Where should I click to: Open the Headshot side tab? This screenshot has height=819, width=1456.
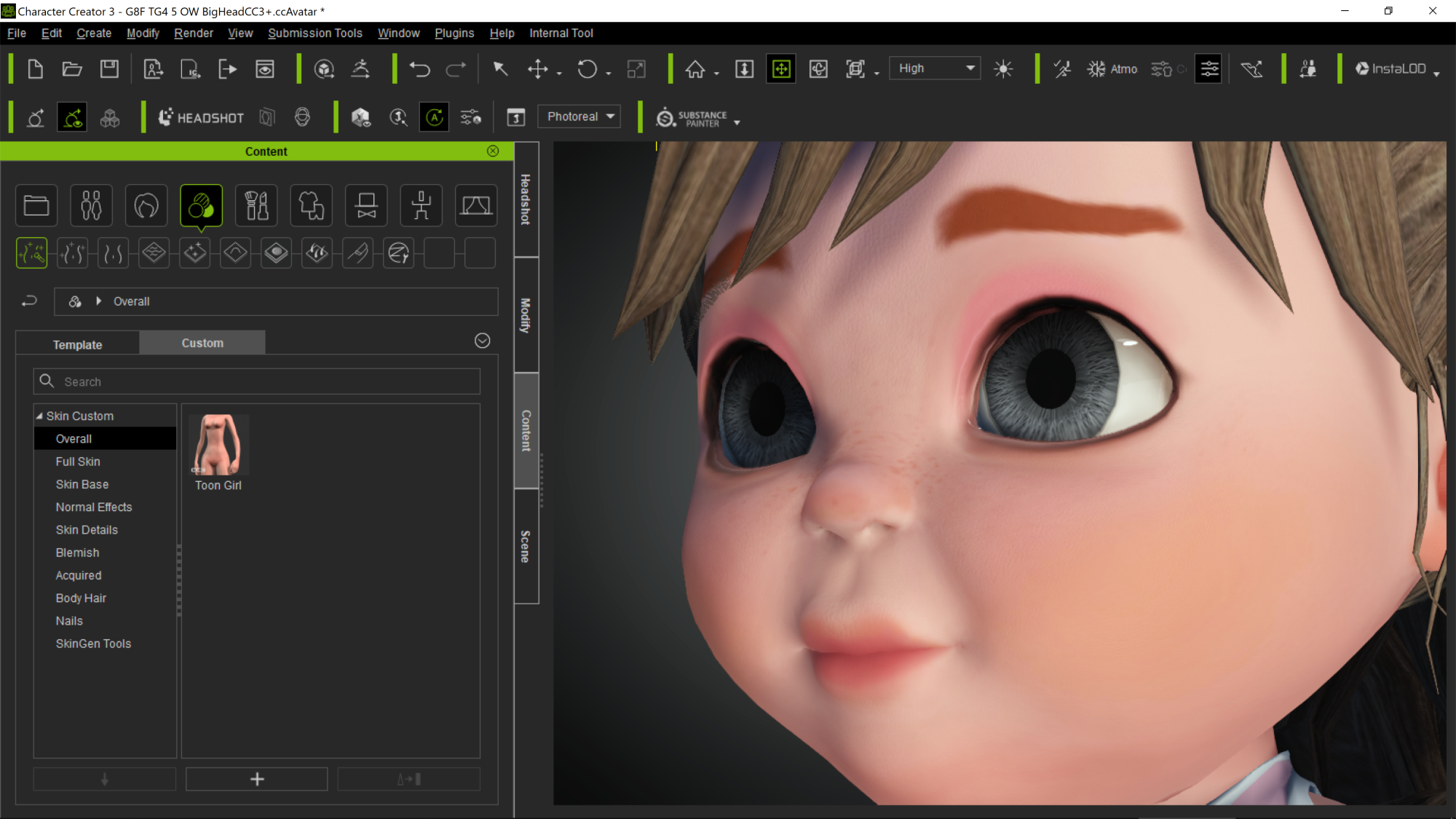(x=526, y=199)
